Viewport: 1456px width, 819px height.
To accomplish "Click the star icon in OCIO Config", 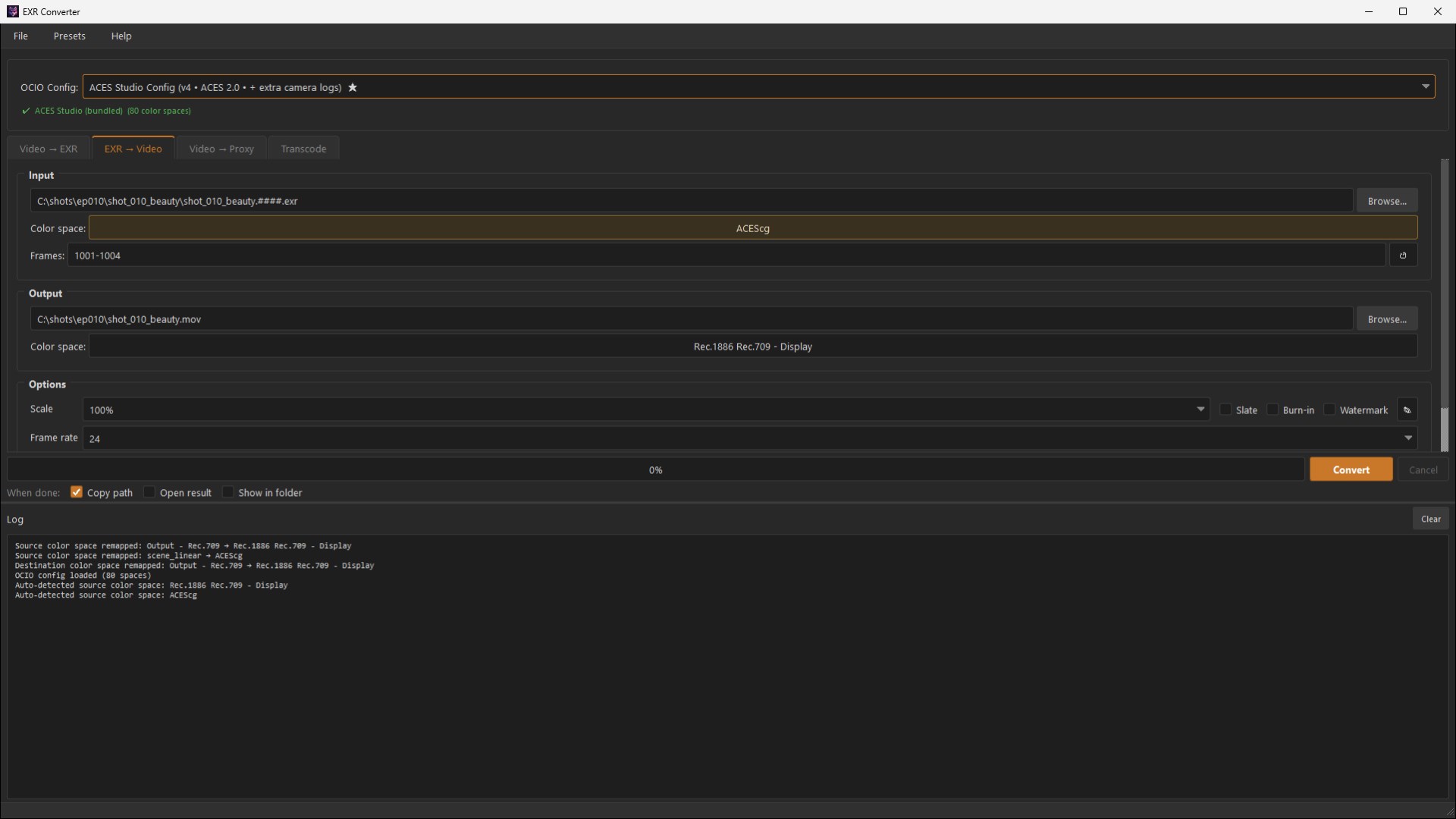I will (x=353, y=87).
